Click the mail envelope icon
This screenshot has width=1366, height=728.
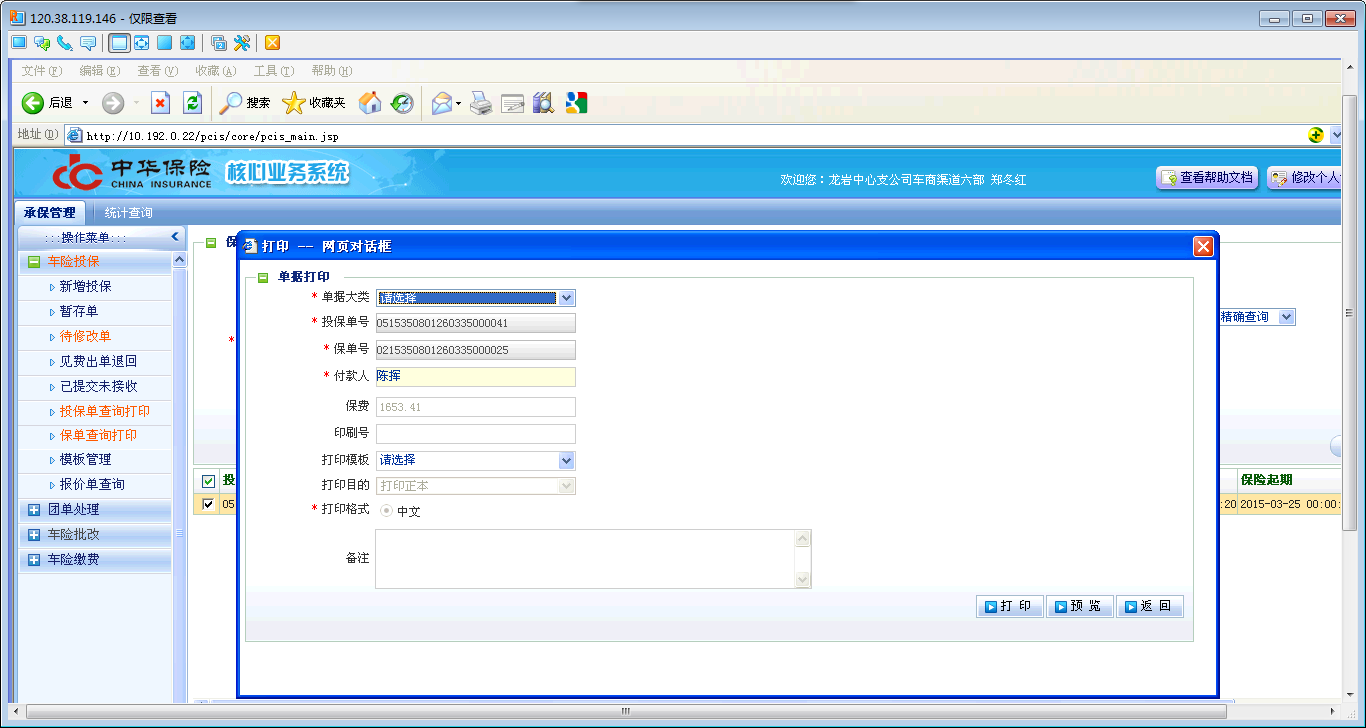(441, 103)
